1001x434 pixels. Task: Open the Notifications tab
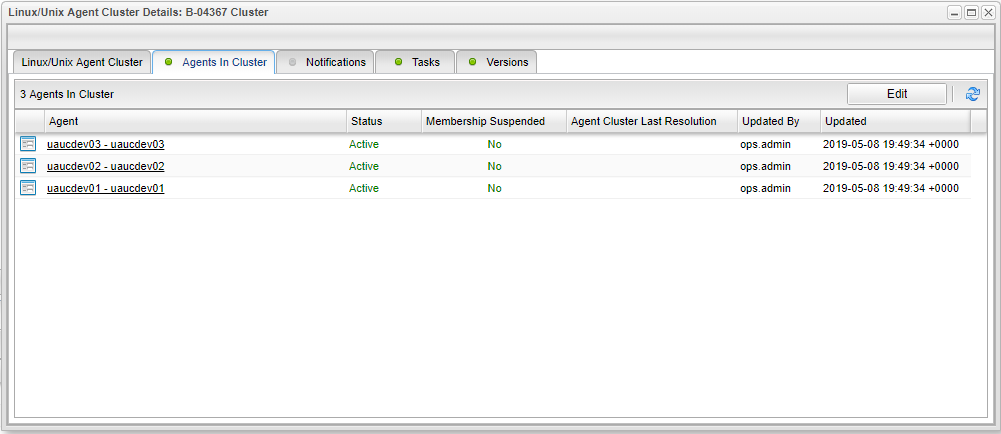(x=326, y=62)
